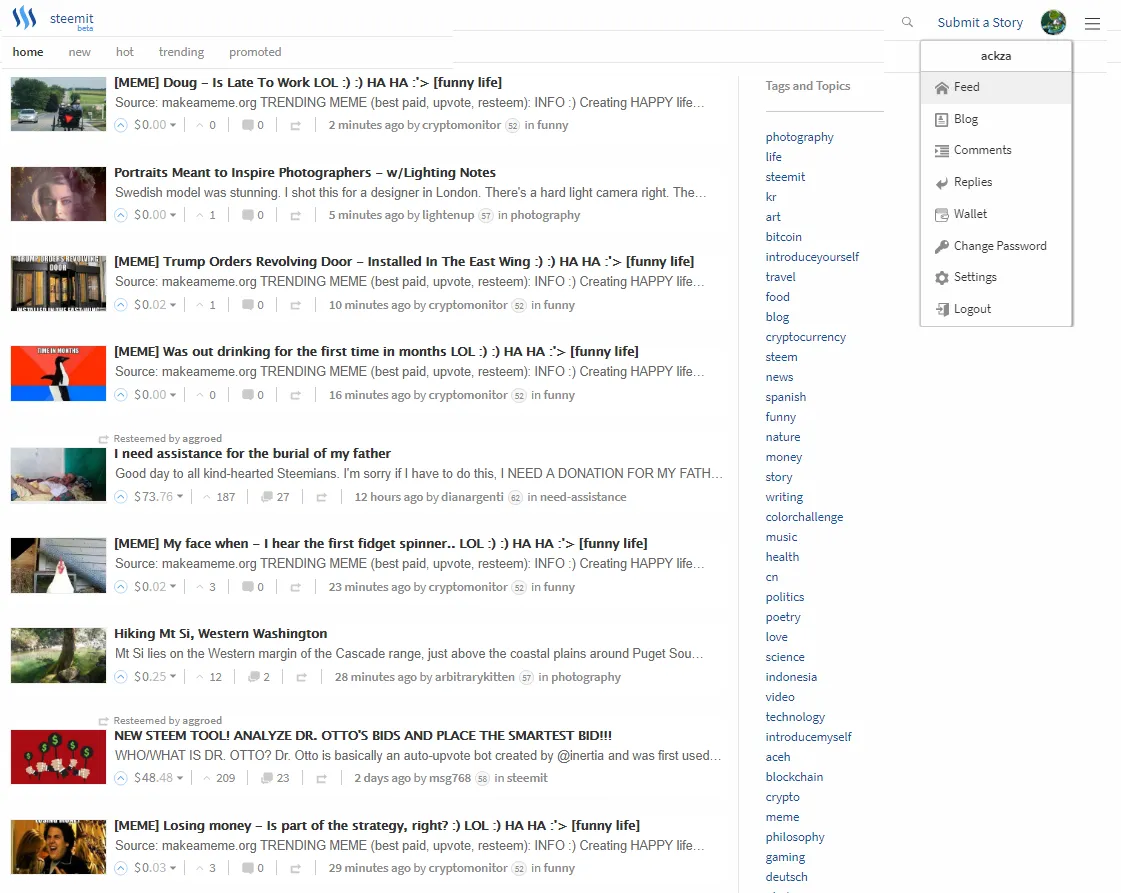Switch to the trending tab
The image size is (1121, 893).
point(181,52)
